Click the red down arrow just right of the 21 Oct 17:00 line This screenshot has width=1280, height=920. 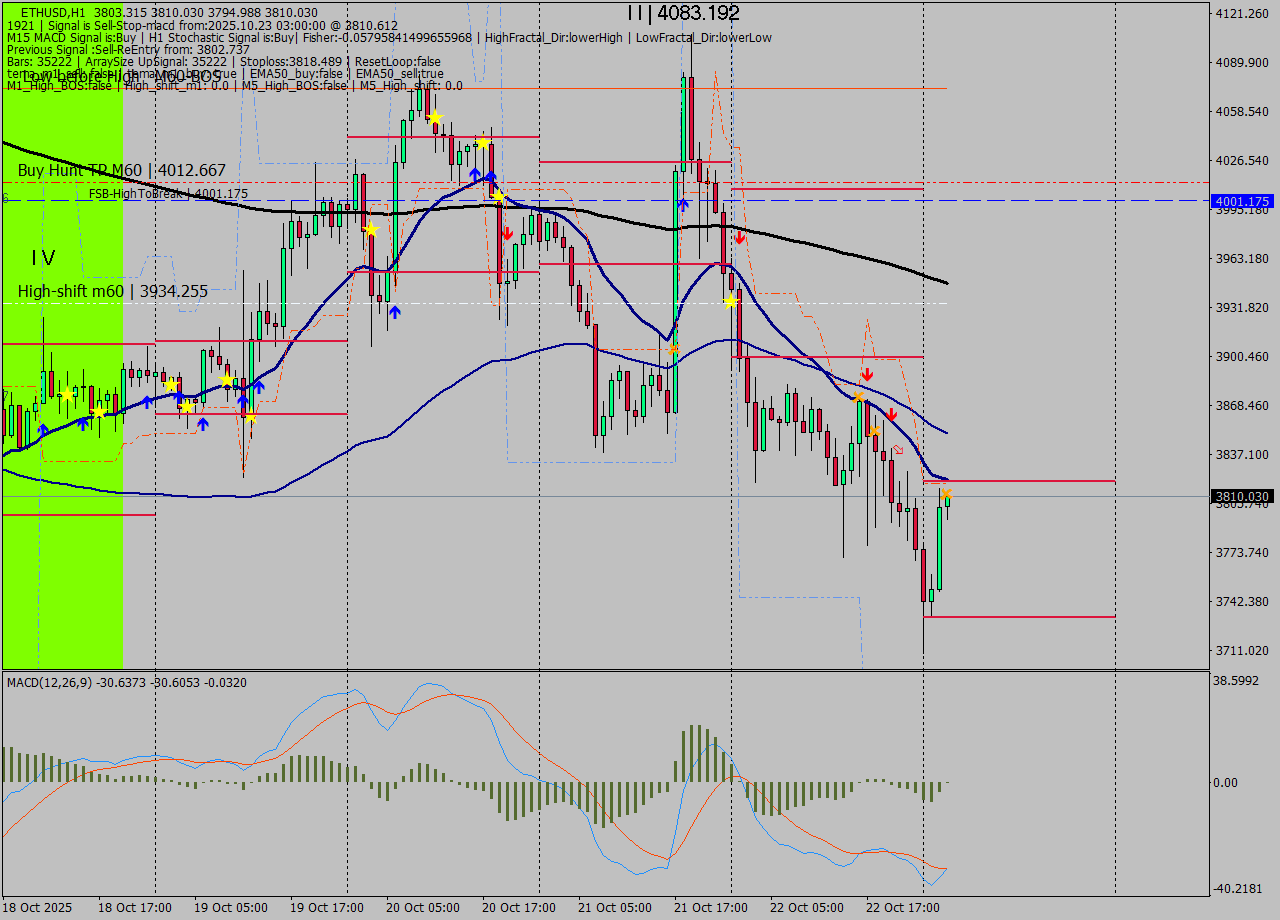[739, 238]
